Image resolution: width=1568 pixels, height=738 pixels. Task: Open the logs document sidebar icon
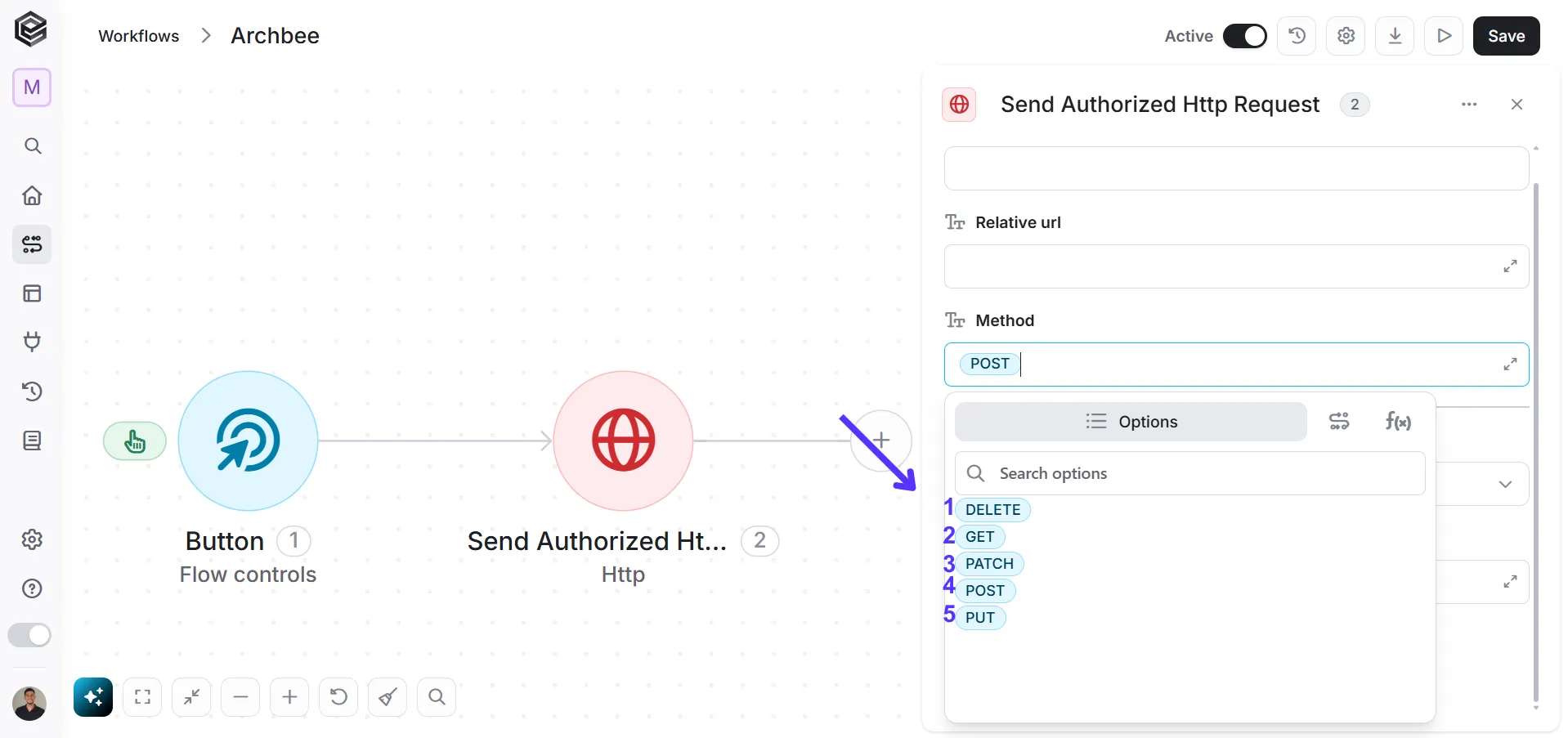pyautogui.click(x=32, y=441)
